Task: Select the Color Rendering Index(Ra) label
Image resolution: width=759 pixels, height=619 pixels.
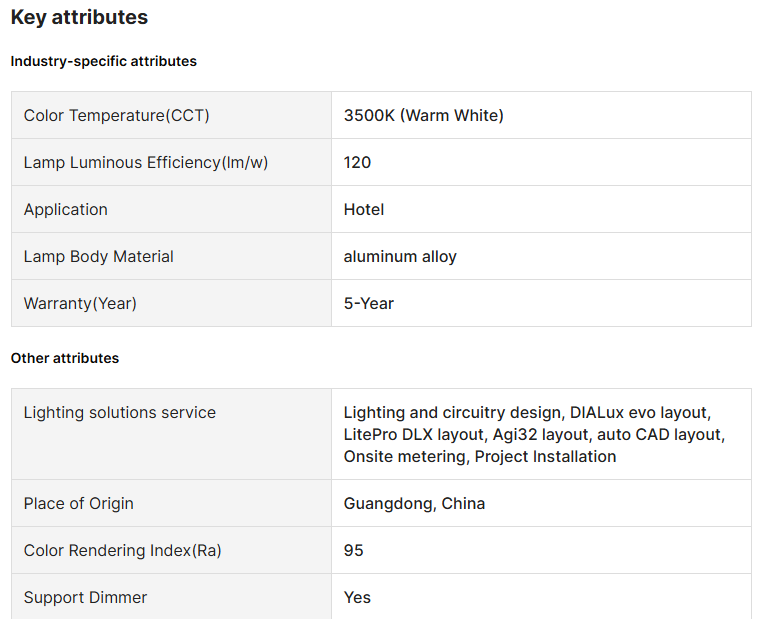Action: (x=123, y=551)
